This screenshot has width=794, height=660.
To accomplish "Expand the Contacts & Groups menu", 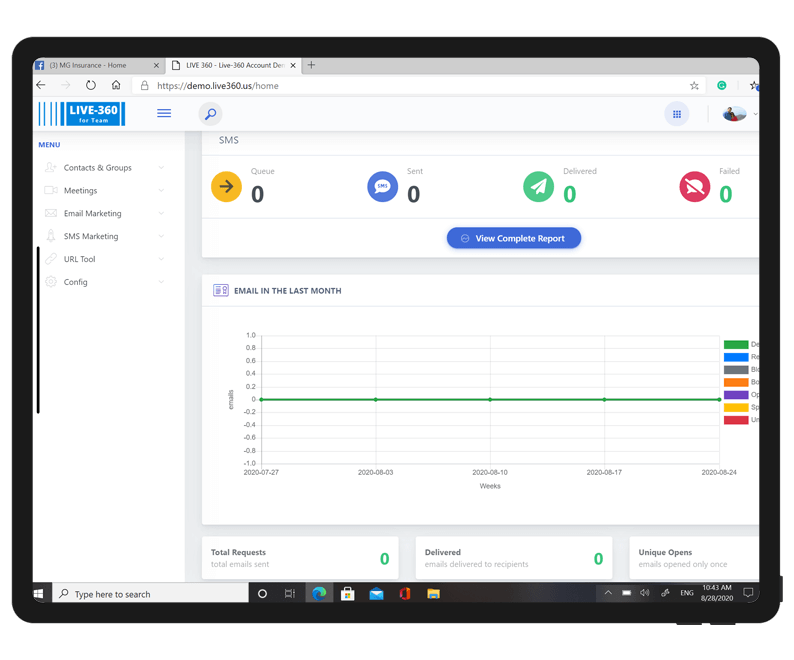I will tap(98, 168).
